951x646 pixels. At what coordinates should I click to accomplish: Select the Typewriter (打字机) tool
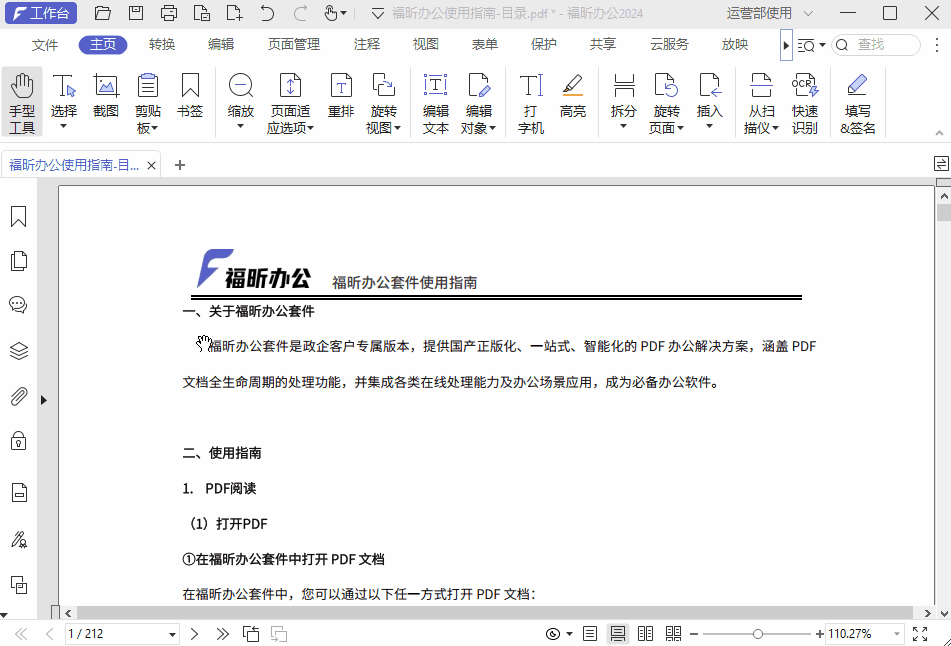(x=529, y=100)
